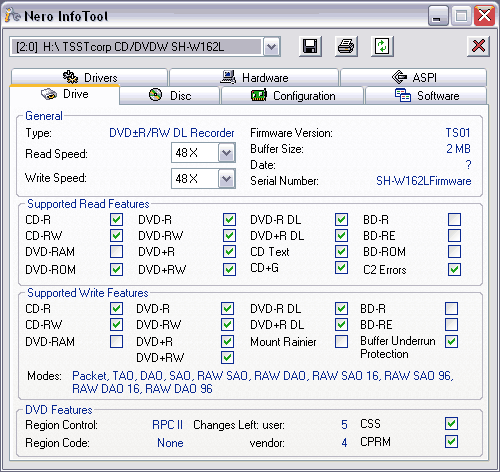Toggle C2 Errors checkbox
The width and height of the screenshot is (500, 472).
point(454,270)
